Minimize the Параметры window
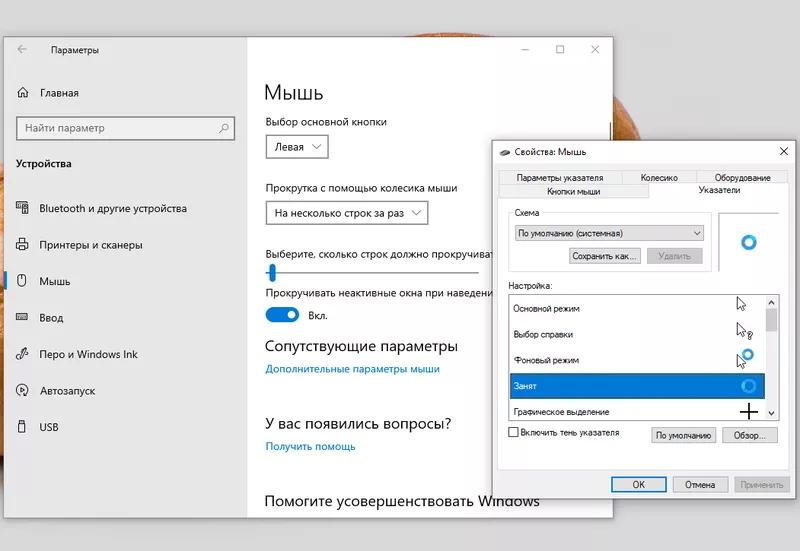 (x=526, y=49)
